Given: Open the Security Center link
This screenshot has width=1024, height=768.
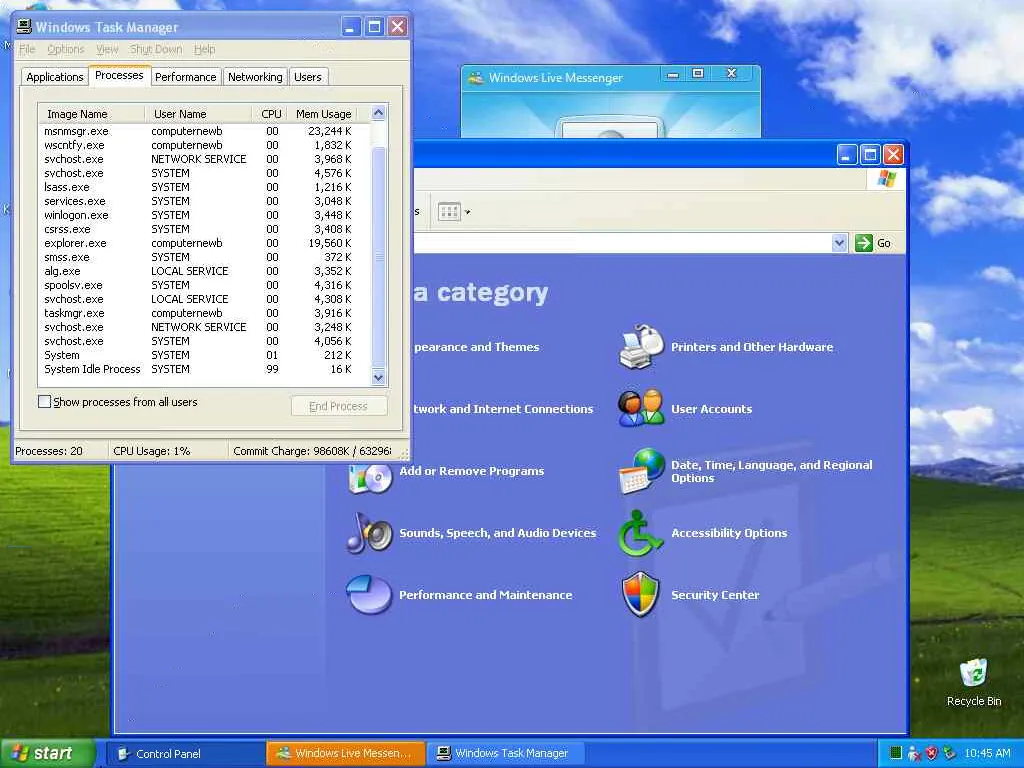Looking at the screenshot, I should point(714,595).
